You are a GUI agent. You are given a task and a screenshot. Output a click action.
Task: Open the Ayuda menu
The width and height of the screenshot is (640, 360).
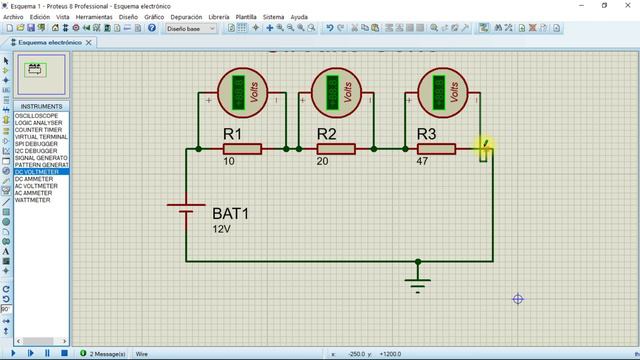299,17
